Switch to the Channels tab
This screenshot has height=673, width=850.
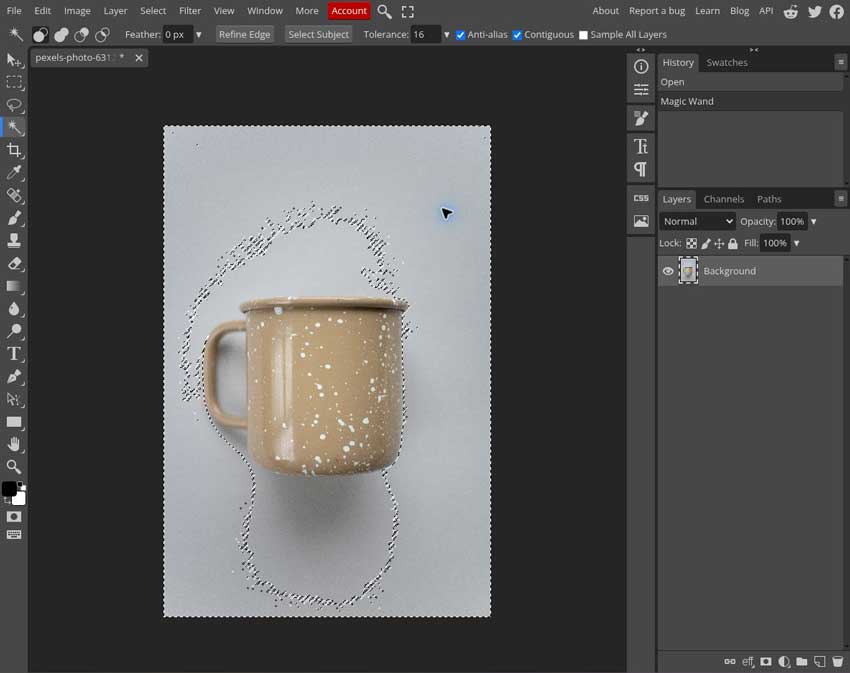723,199
